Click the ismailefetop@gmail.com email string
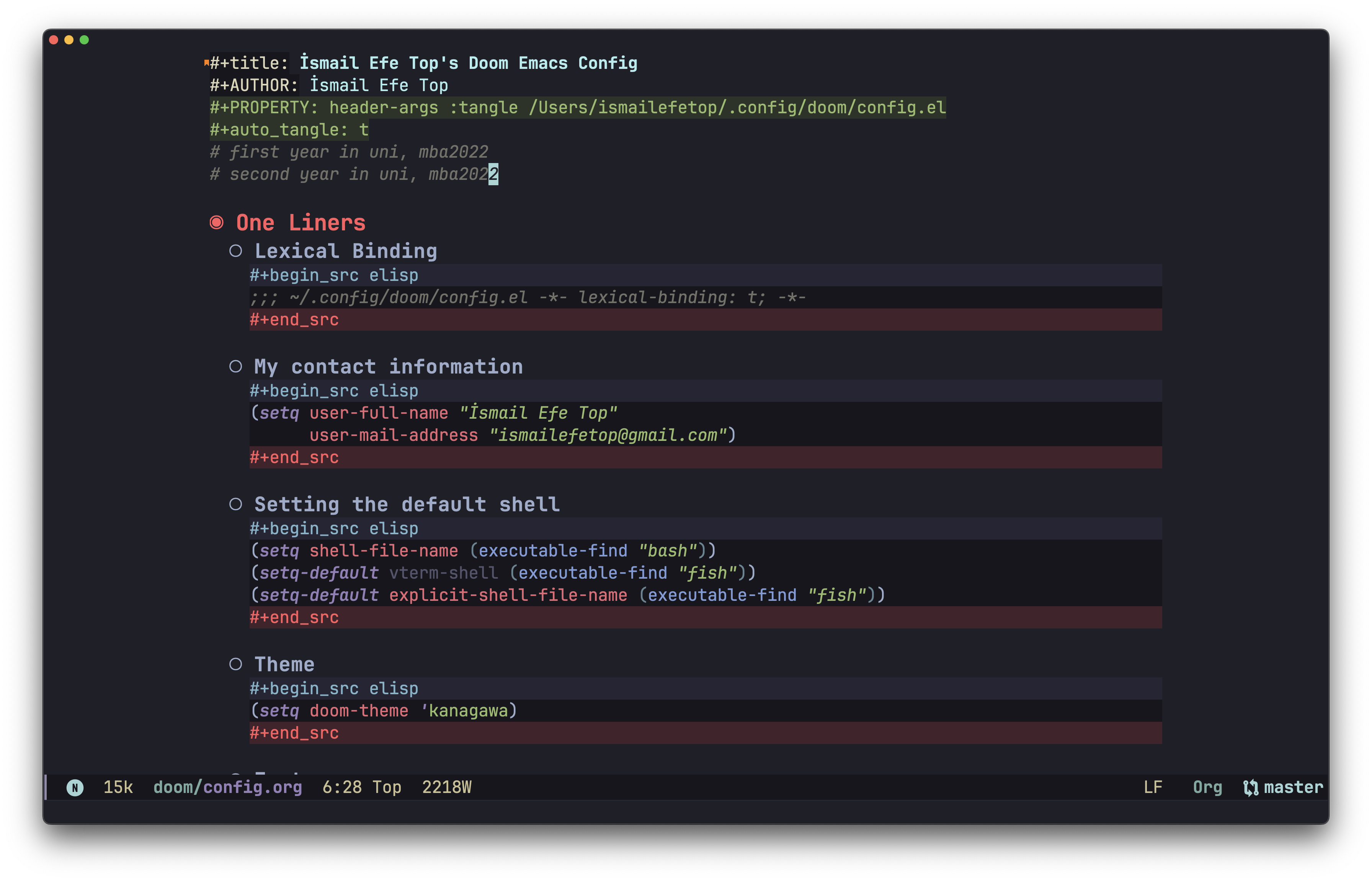The height and width of the screenshot is (881, 1372). tap(608, 436)
